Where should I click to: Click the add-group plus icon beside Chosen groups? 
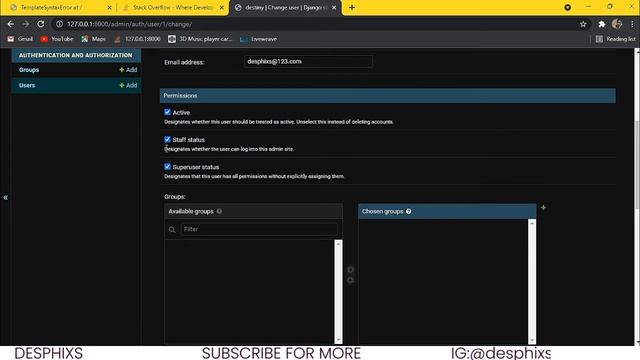(x=543, y=208)
